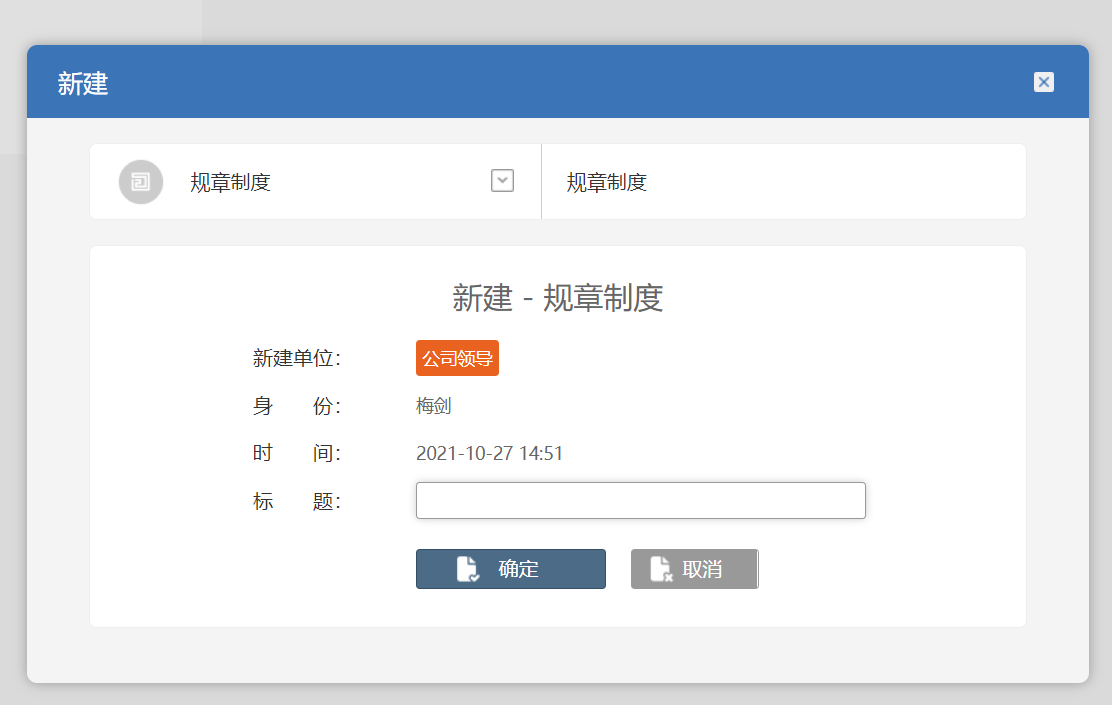Click the document-check icon on 确定

click(467, 569)
